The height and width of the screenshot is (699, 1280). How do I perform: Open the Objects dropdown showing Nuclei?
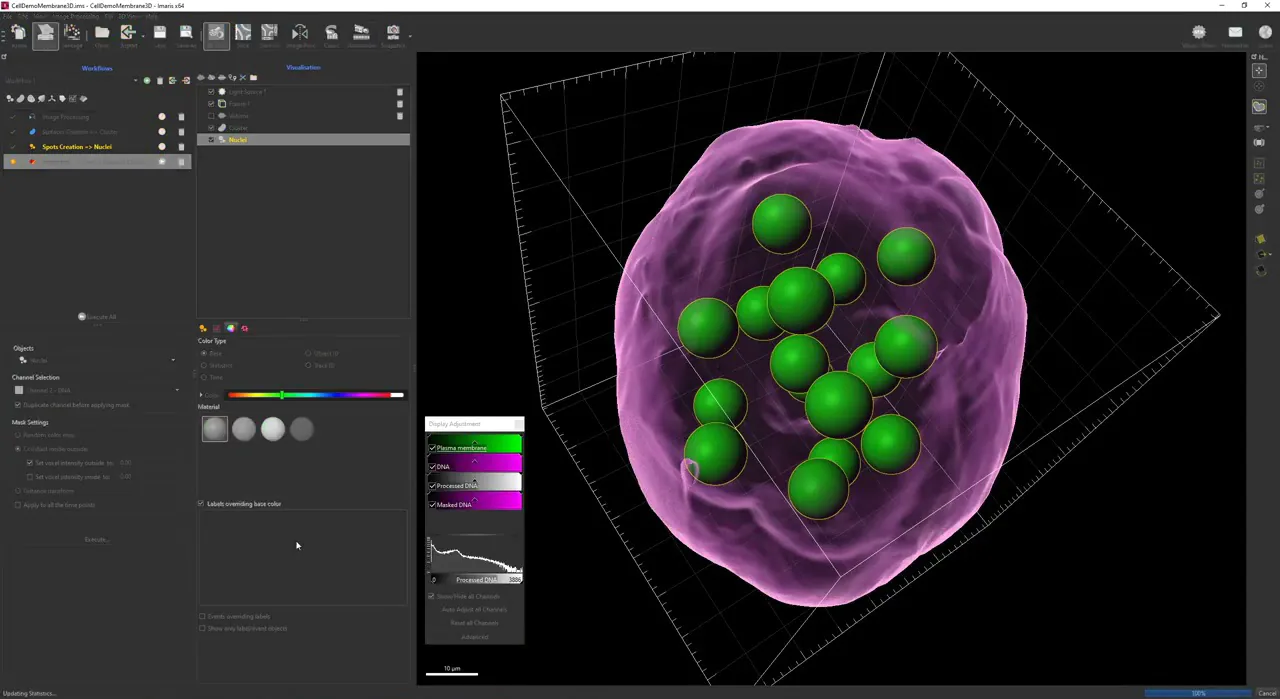tap(96, 360)
